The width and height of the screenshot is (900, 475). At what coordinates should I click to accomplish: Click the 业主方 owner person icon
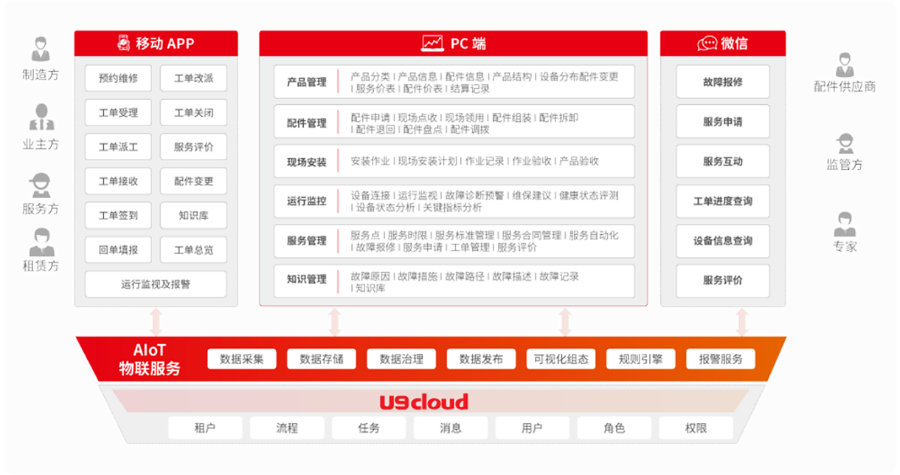(41, 118)
